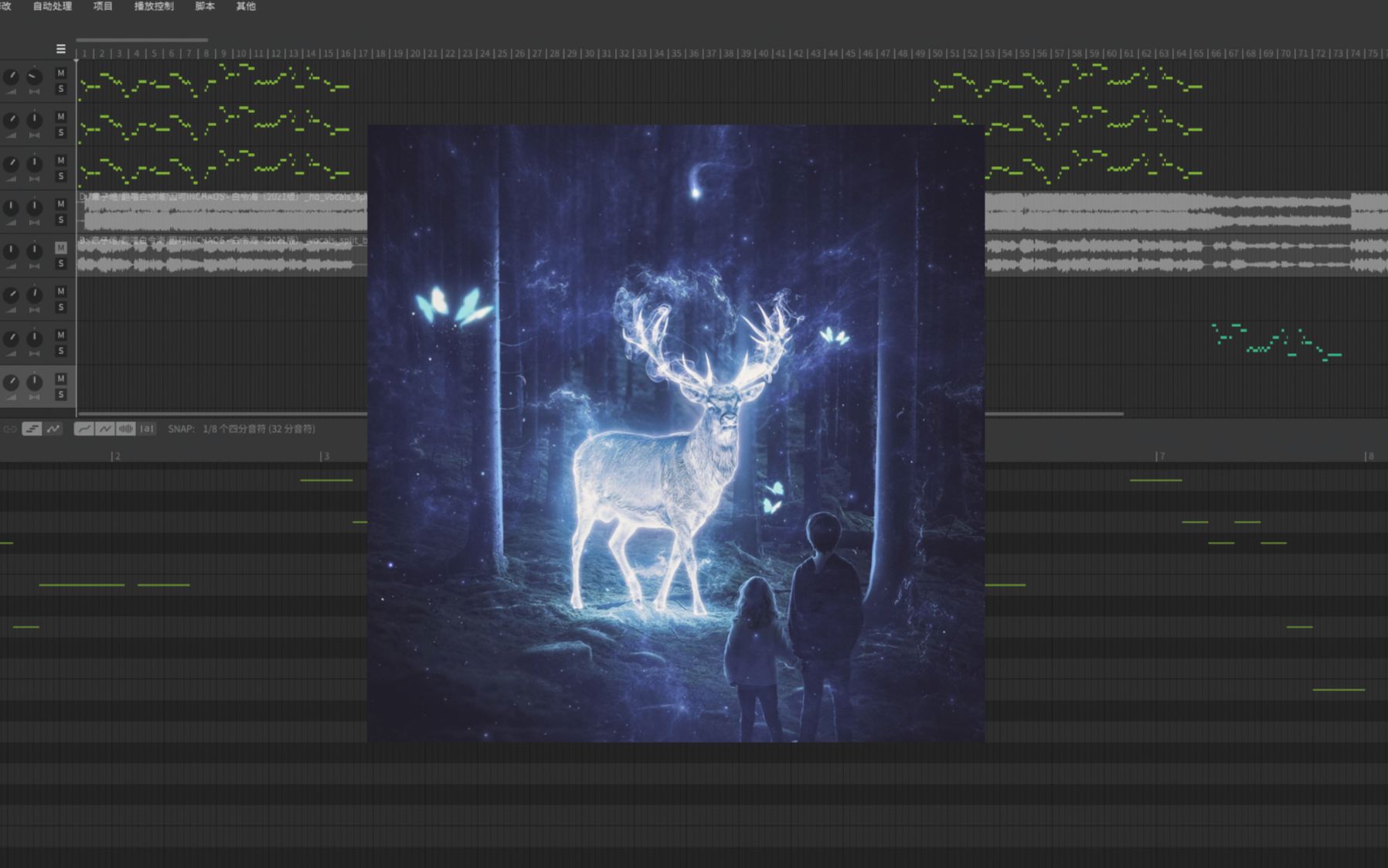Select the note editing mode icon
Image resolution: width=1388 pixels, height=868 pixels.
pos(32,429)
